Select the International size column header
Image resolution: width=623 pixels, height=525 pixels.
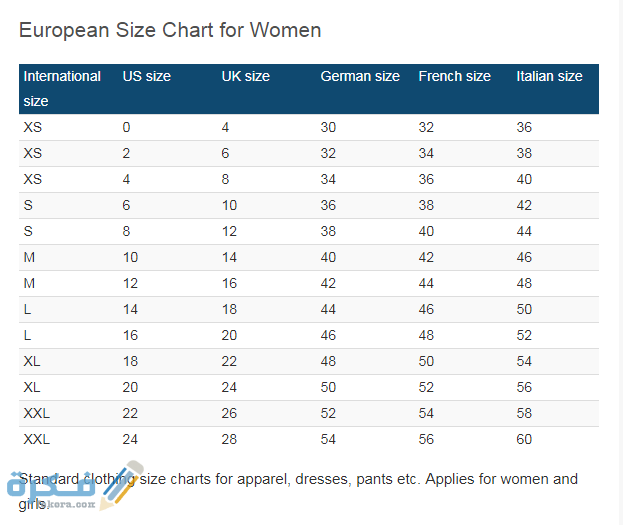coord(62,88)
